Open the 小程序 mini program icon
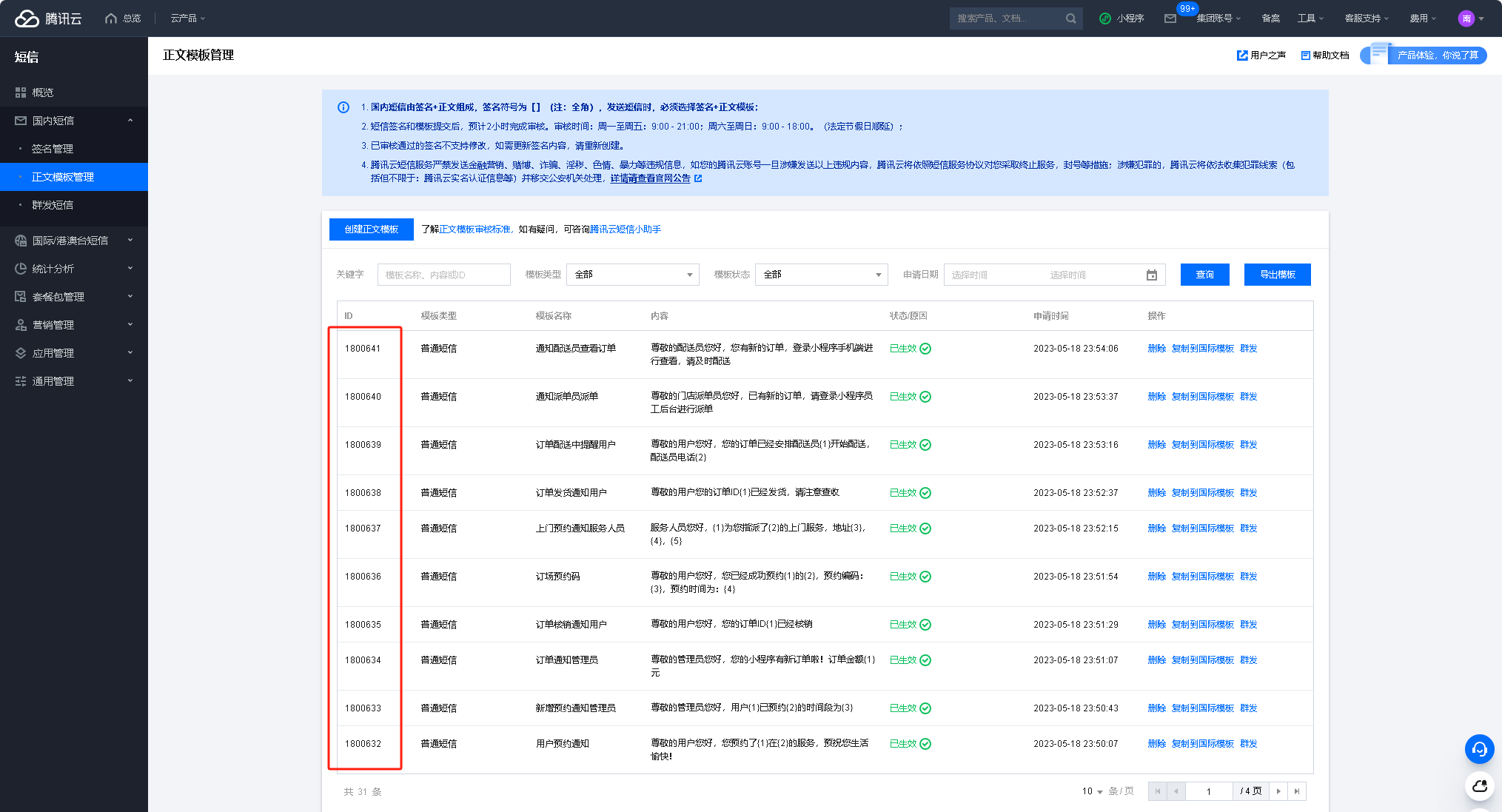Viewport: 1502px width, 812px height. 1104,19
